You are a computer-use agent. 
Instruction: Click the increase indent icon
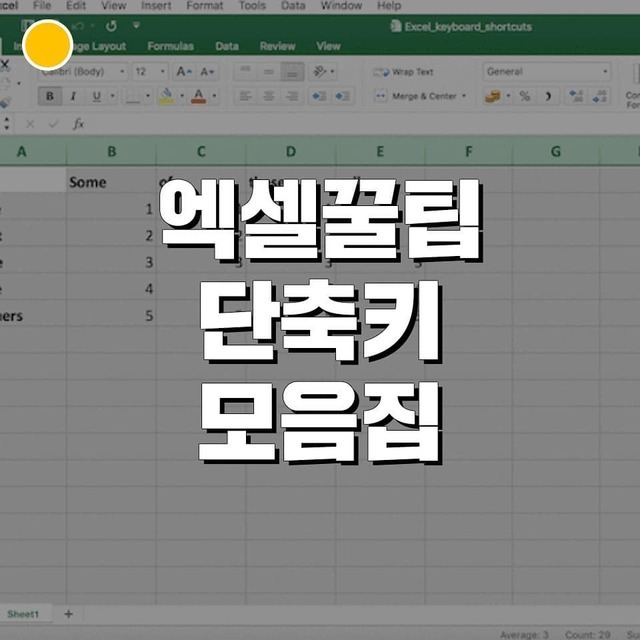pos(344,97)
